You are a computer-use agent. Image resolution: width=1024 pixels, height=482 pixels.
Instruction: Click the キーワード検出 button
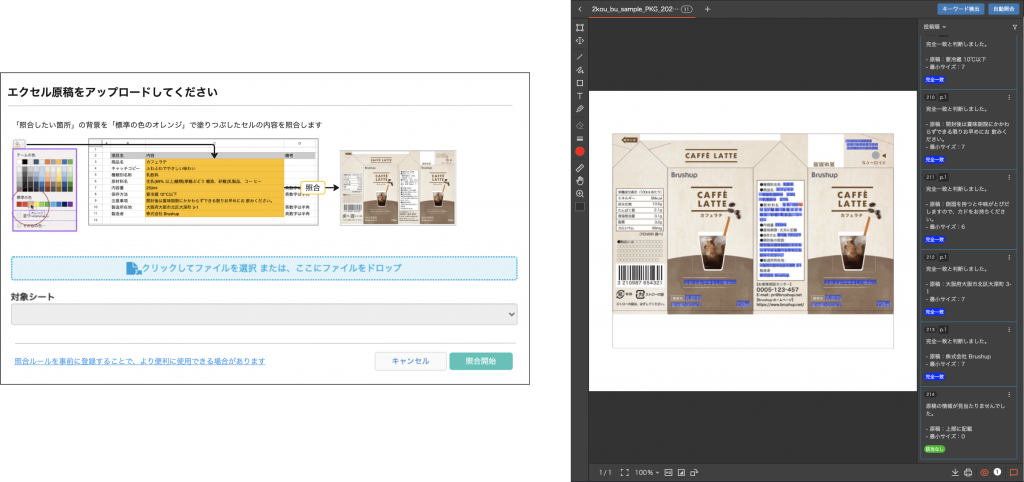[961, 9]
